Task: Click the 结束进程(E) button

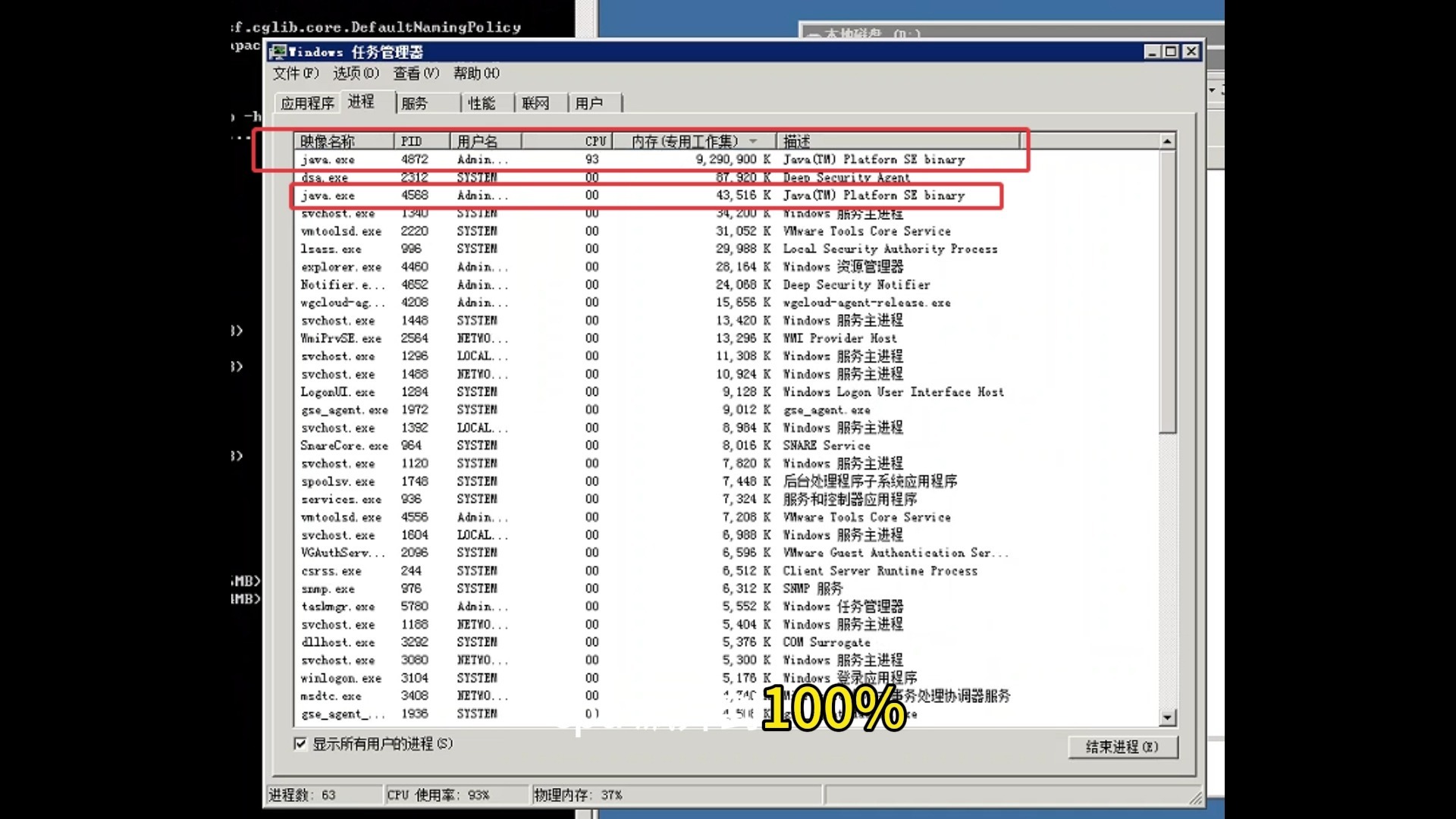Action: (1122, 747)
